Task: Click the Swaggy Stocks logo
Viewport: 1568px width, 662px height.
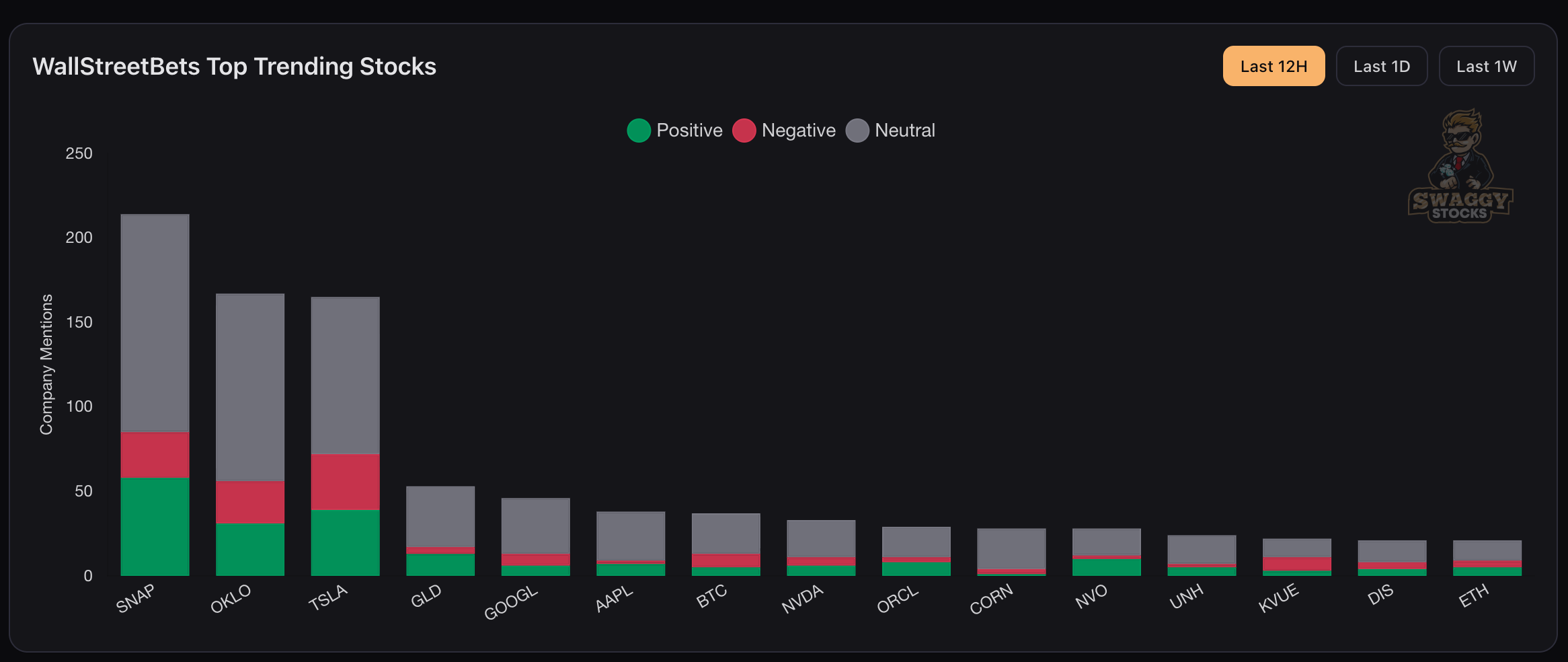Action: click(1460, 166)
